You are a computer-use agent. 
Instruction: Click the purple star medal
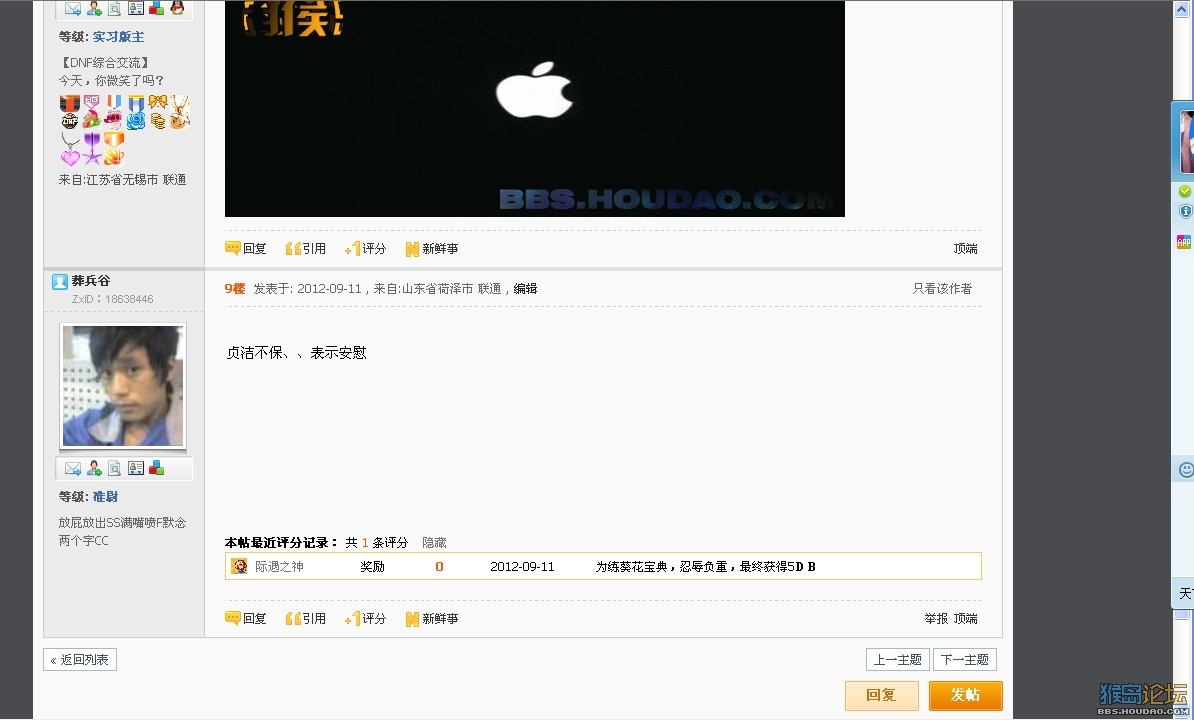coord(92,149)
